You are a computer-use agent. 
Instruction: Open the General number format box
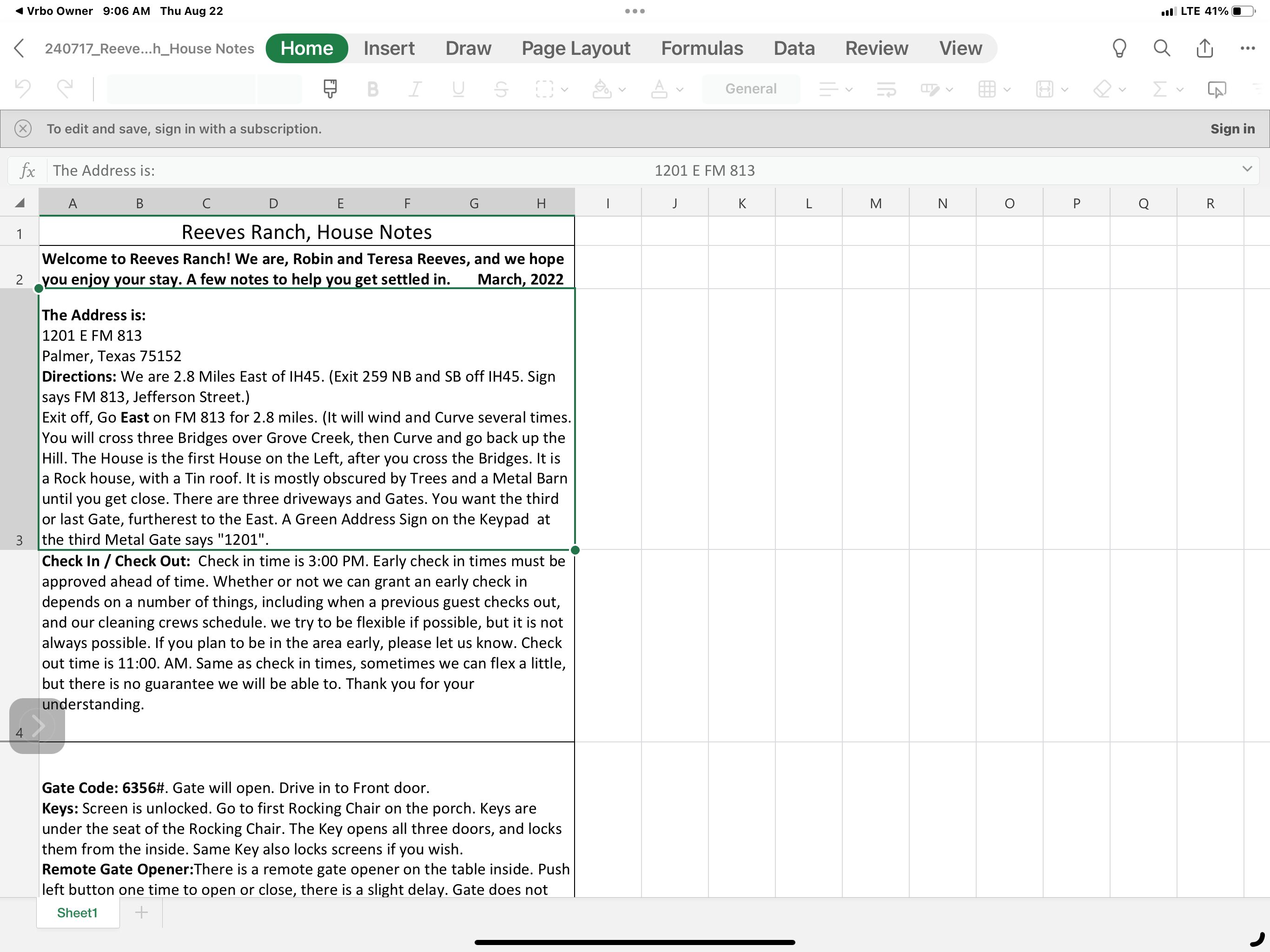750,89
